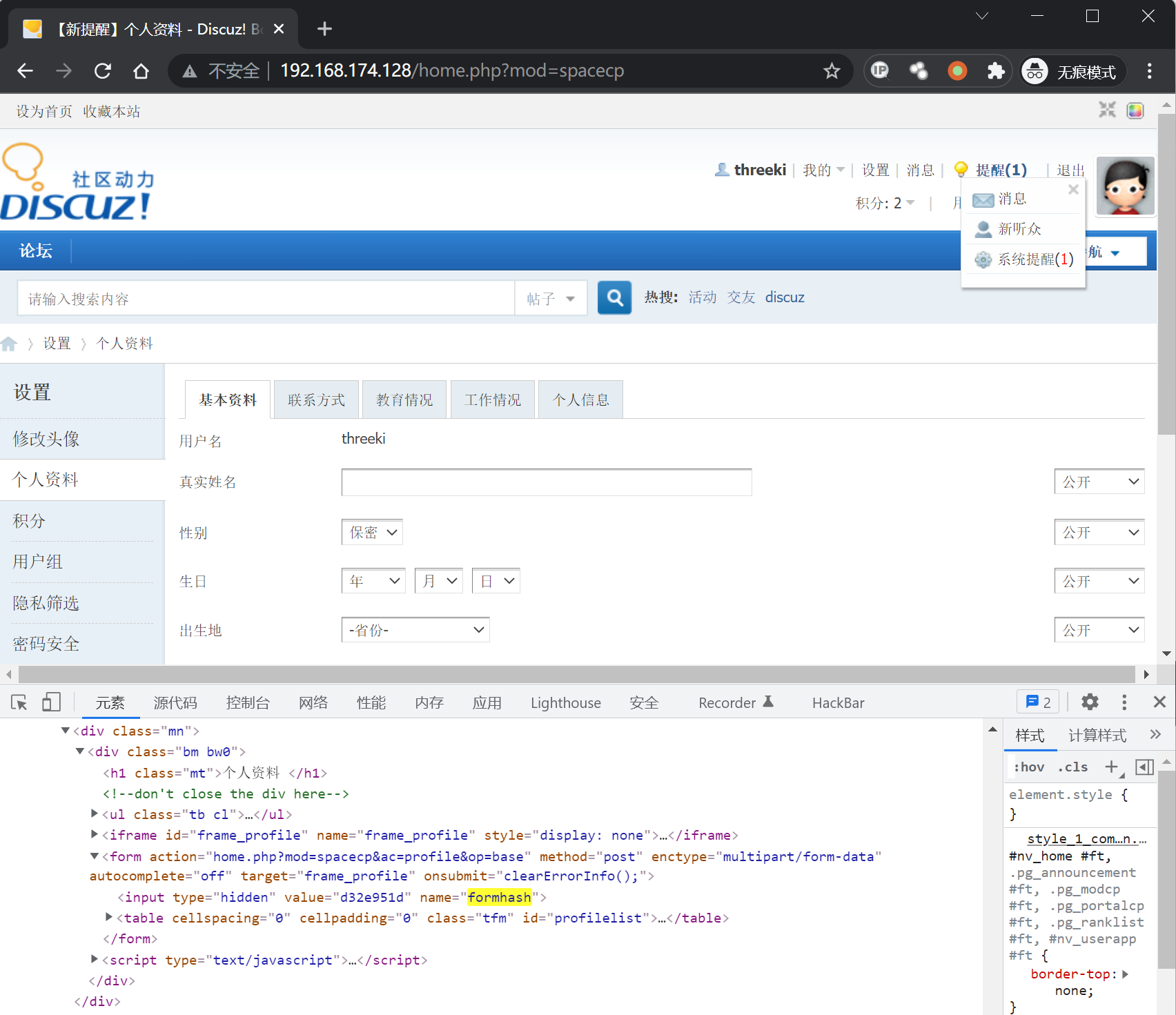The height and width of the screenshot is (1015, 1176).
Task: Open the 性别 gender dropdown
Action: (372, 533)
